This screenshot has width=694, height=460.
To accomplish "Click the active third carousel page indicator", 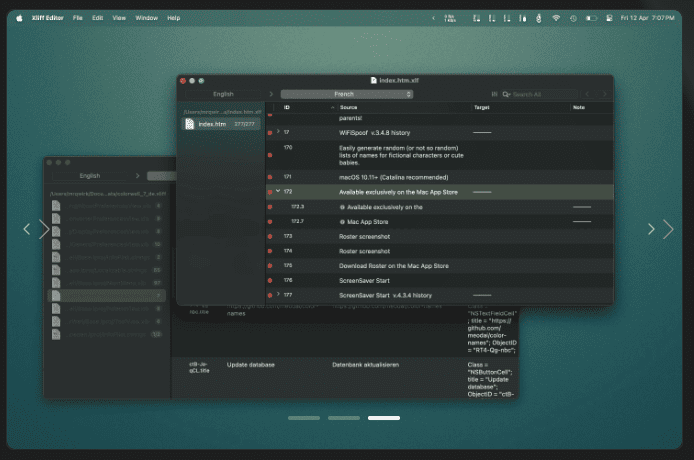I will coord(384,418).
